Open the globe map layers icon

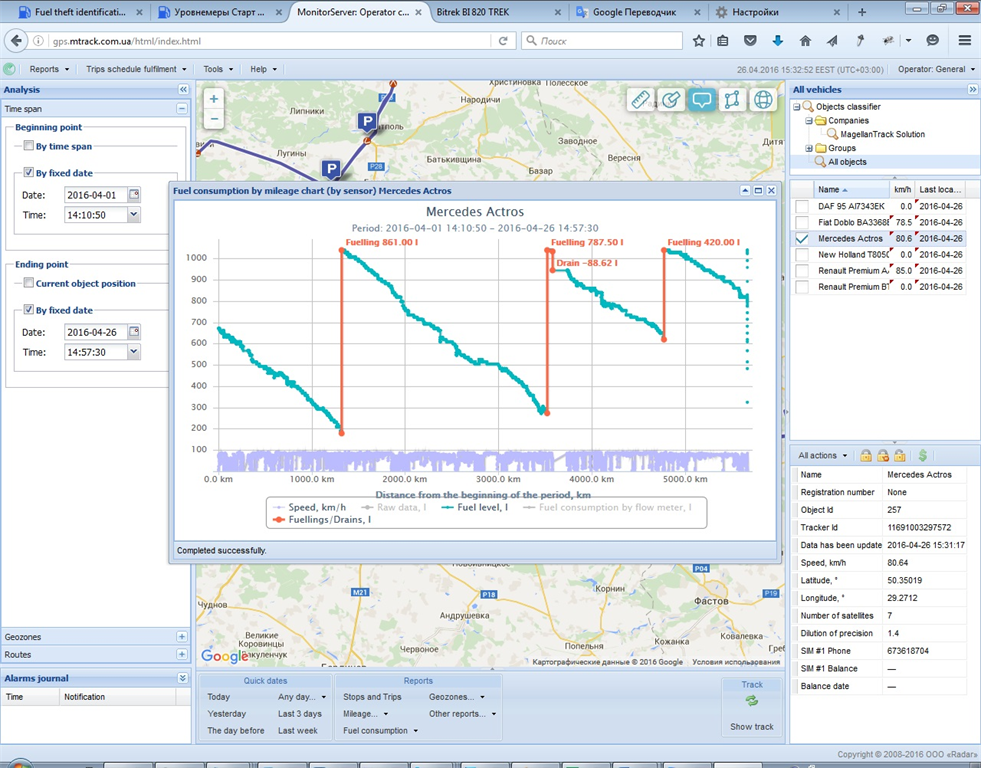(763, 100)
